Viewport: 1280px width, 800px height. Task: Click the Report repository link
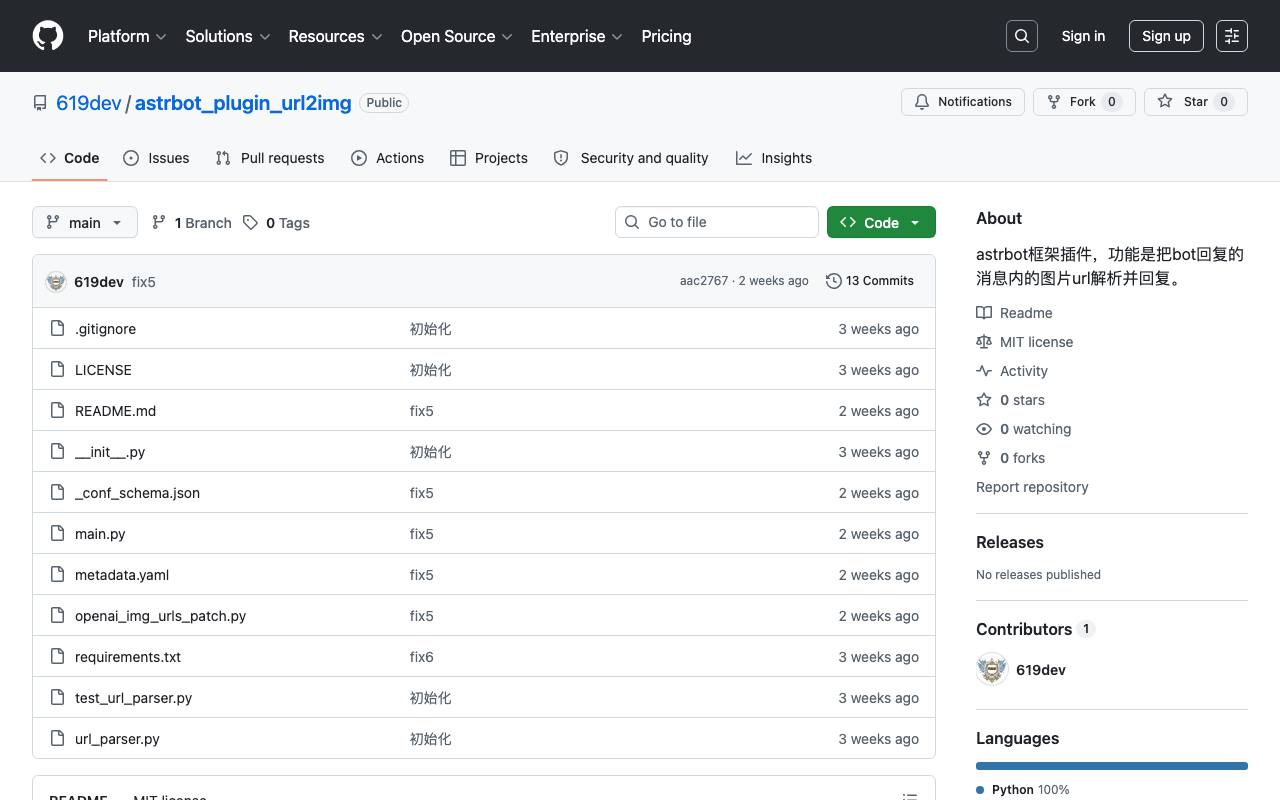(1032, 487)
